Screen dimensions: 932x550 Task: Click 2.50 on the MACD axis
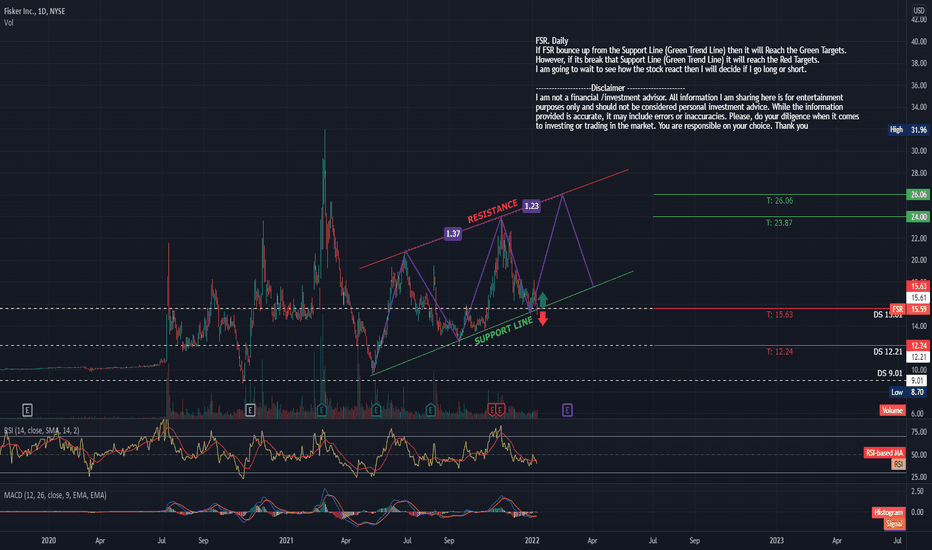918,491
